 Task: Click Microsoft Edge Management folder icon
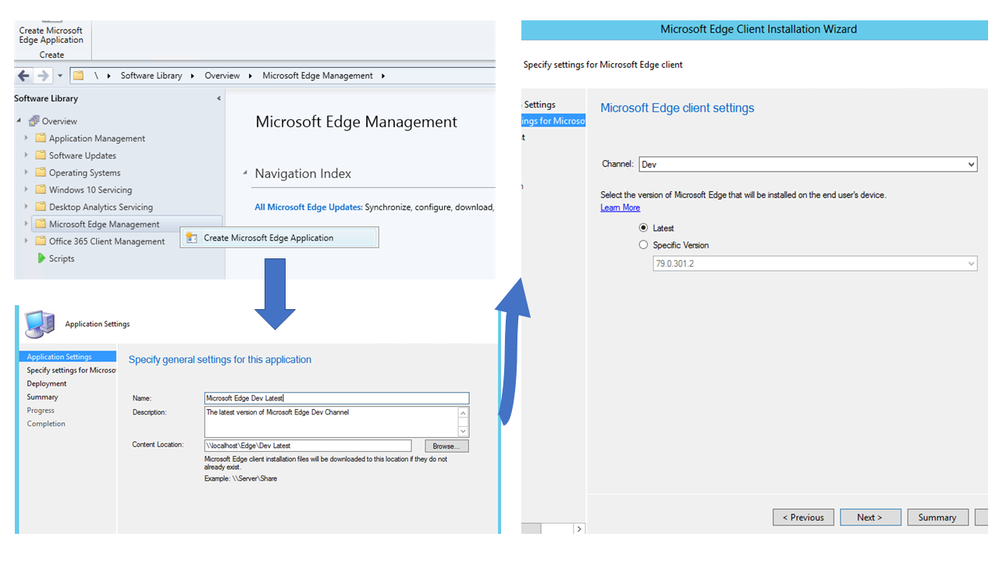pos(41,224)
